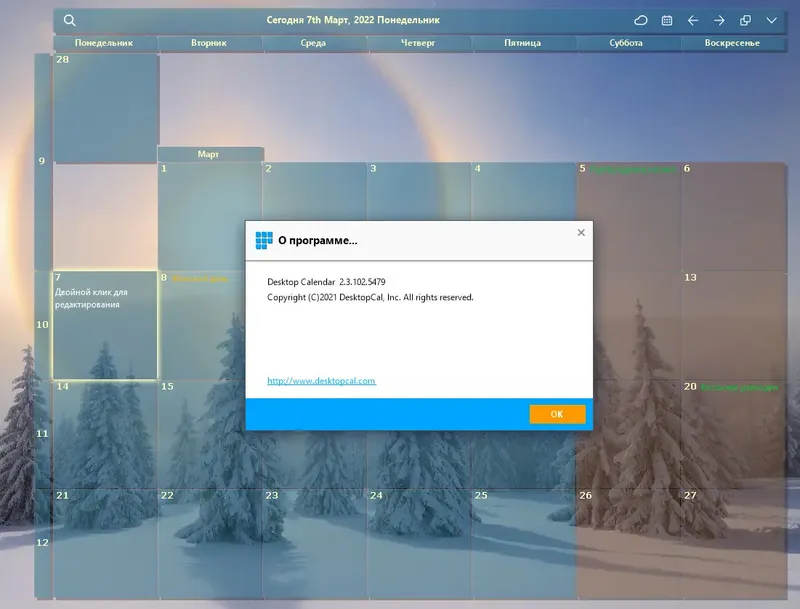Viewport: 800px width, 609px height.
Task: Open the calendar date picker icon
Action: 667,20
